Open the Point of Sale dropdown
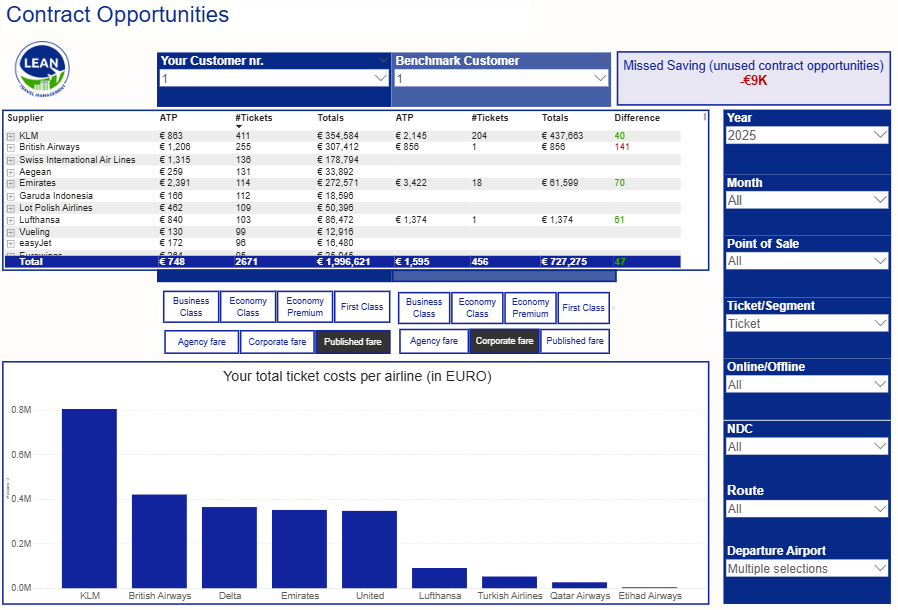The width and height of the screenshot is (898, 610). (x=806, y=261)
